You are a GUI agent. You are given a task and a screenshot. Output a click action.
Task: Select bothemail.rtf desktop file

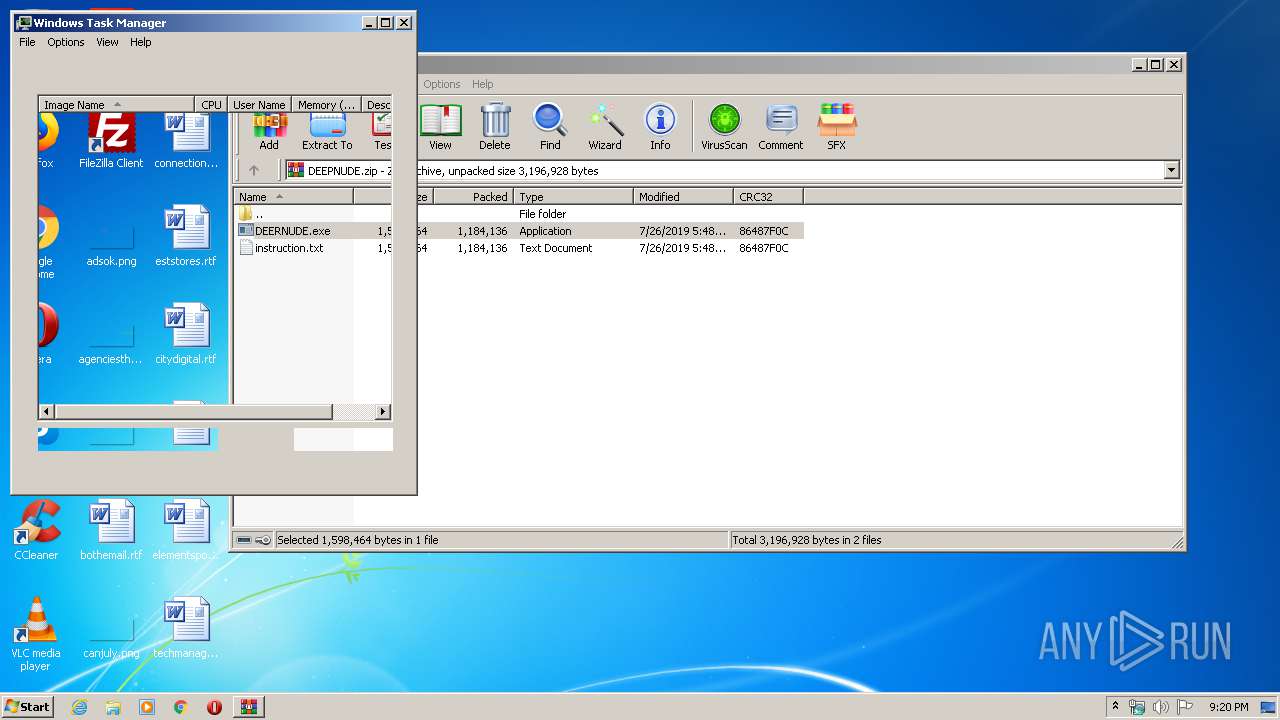coord(111,530)
